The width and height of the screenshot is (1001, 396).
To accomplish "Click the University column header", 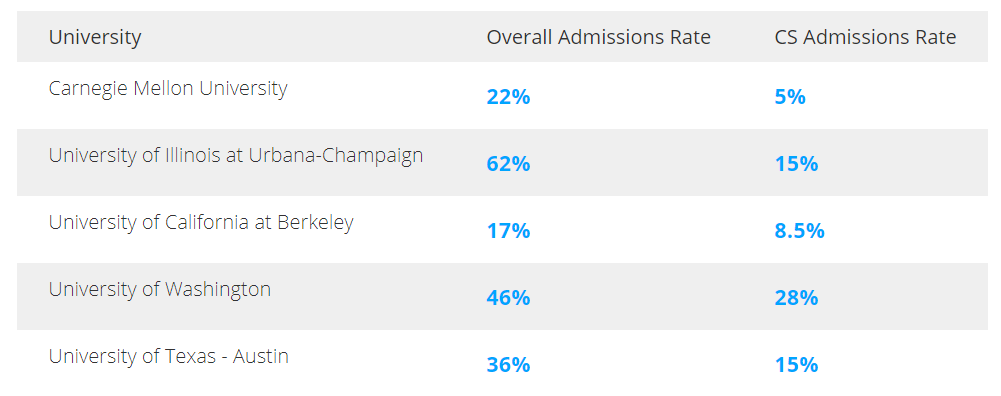I will click(x=94, y=37).
